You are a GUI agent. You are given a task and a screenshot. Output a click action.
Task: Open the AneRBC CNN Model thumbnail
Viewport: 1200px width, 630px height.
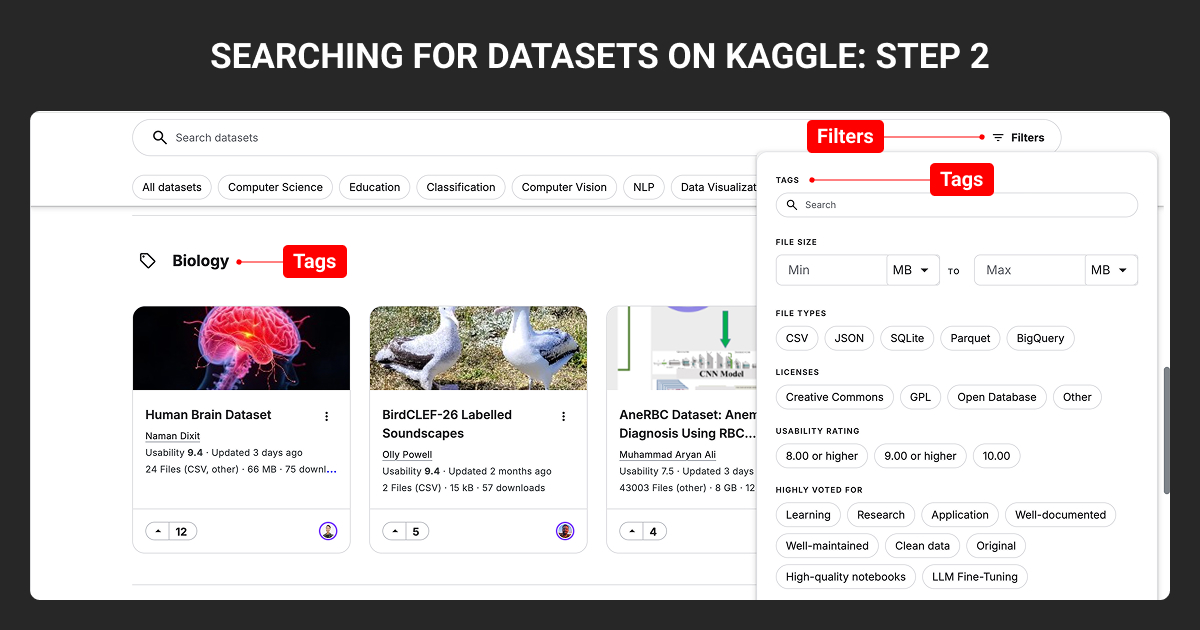click(682, 348)
